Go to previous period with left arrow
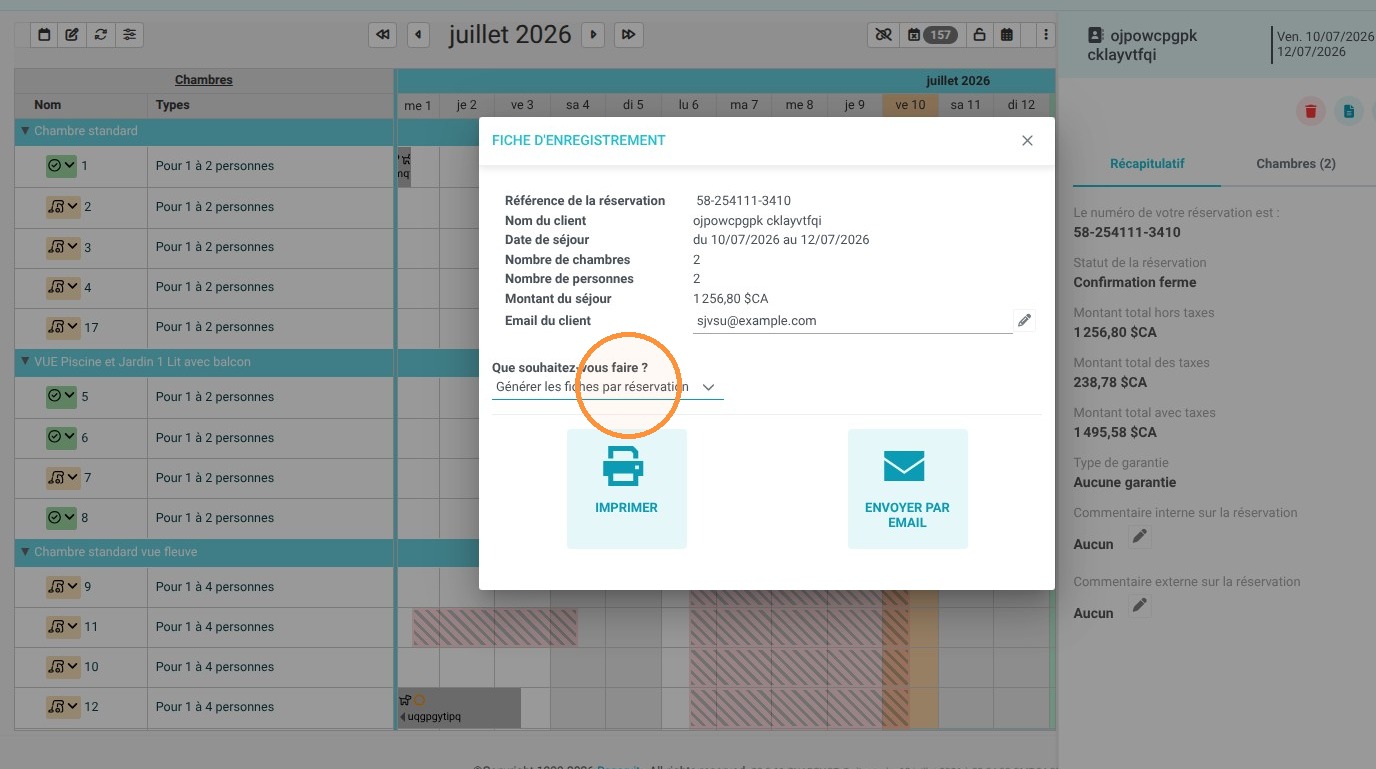Viewport: 1376px width, 769px height. pyautogui.click(x=419, y=35)
